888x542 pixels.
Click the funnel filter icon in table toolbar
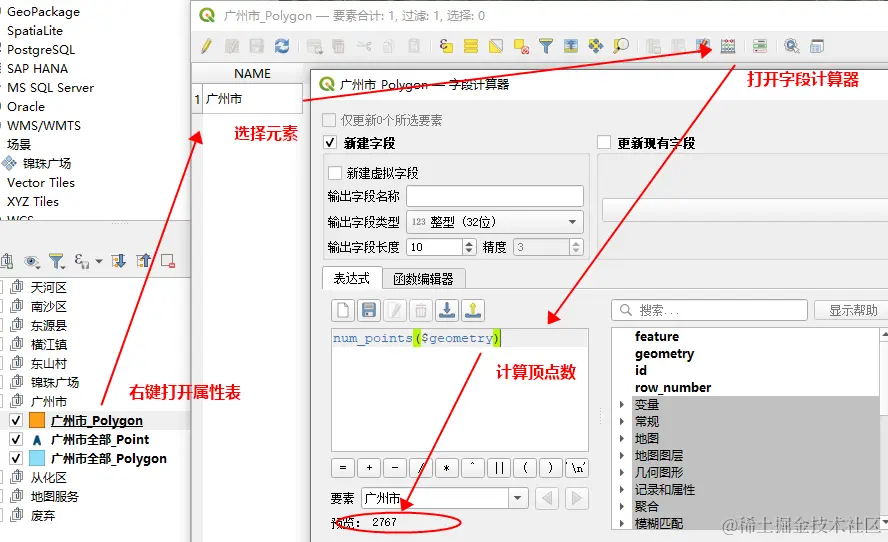point(545,46)
